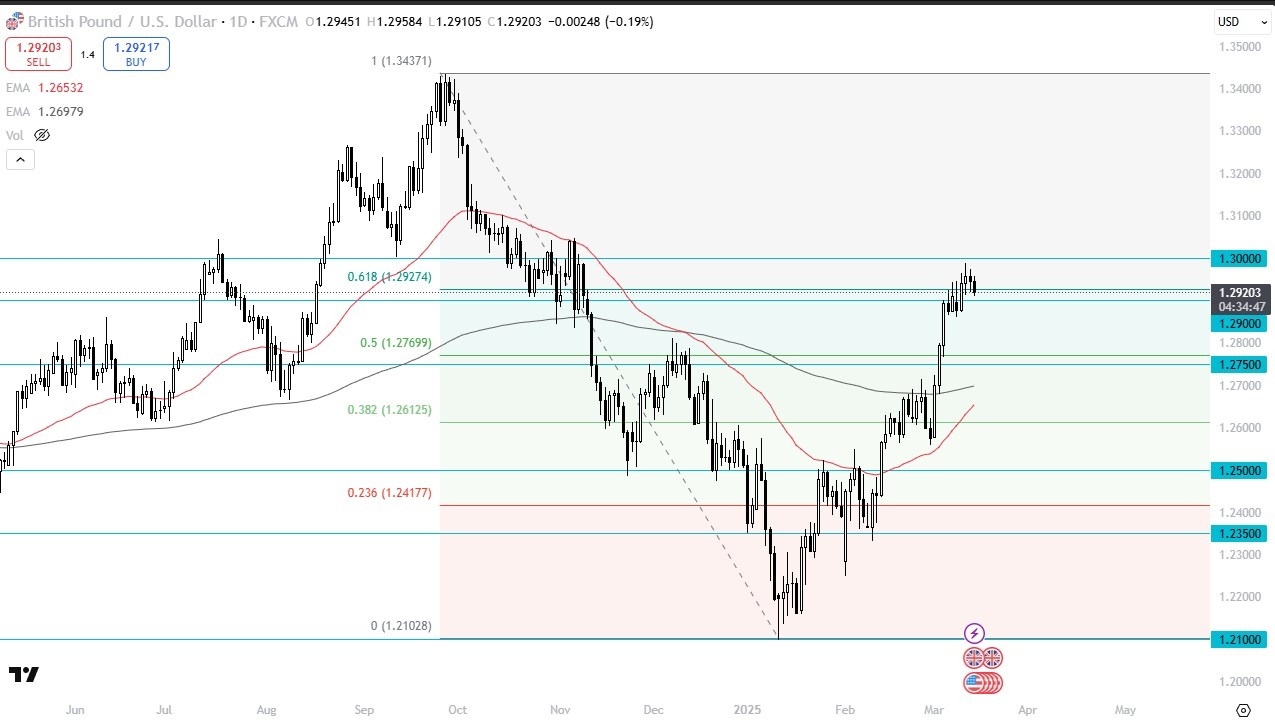Collapse the indicator legend with chevron
This screenshot has height=722, width=1275.
[x=20, y=159]
